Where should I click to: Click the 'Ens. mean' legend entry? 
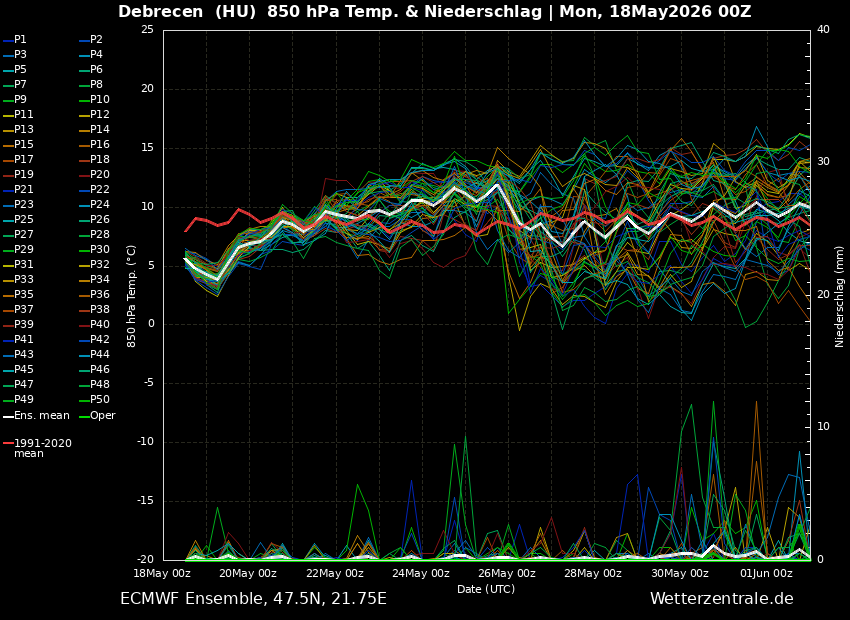tap(36, 416)
